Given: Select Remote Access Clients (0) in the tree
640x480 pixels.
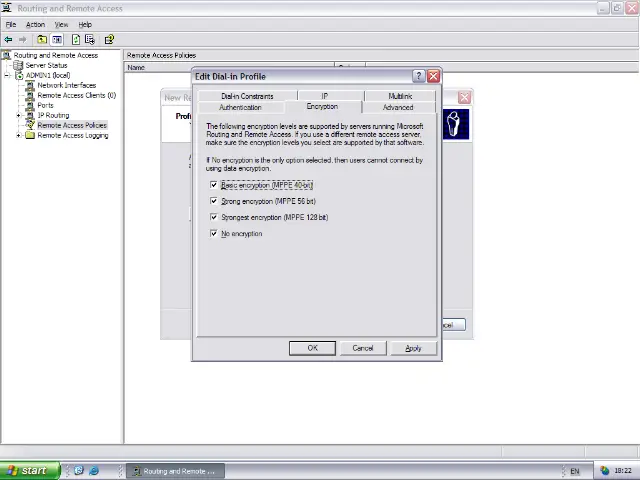Looking at the screenshot, I should tap(77, 96).
